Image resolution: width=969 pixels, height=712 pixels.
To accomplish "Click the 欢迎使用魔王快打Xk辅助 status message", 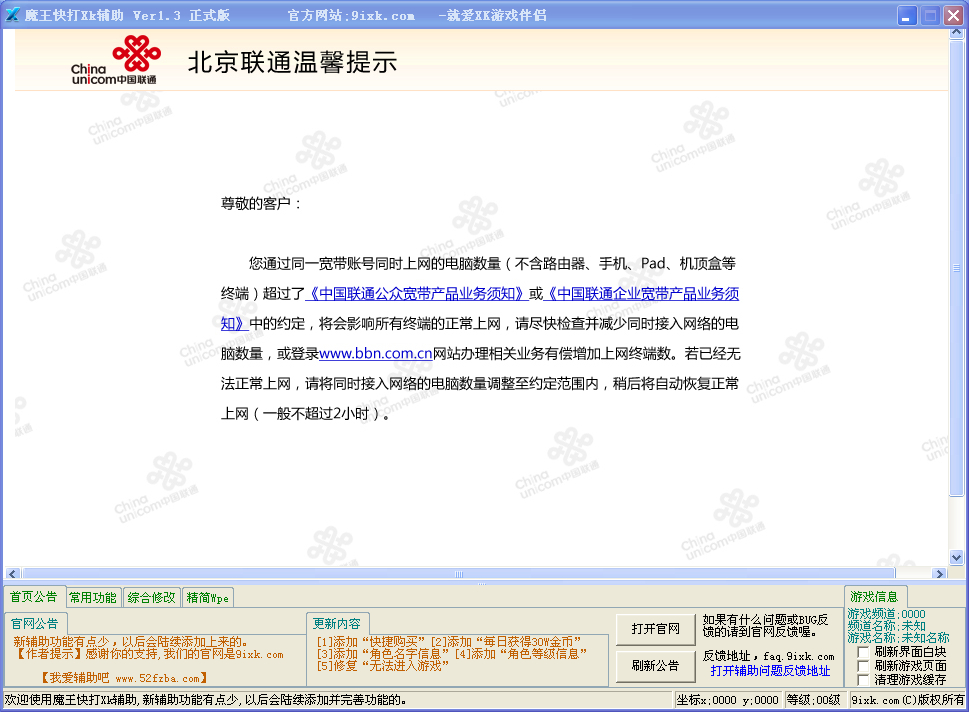I will point(205,700).
